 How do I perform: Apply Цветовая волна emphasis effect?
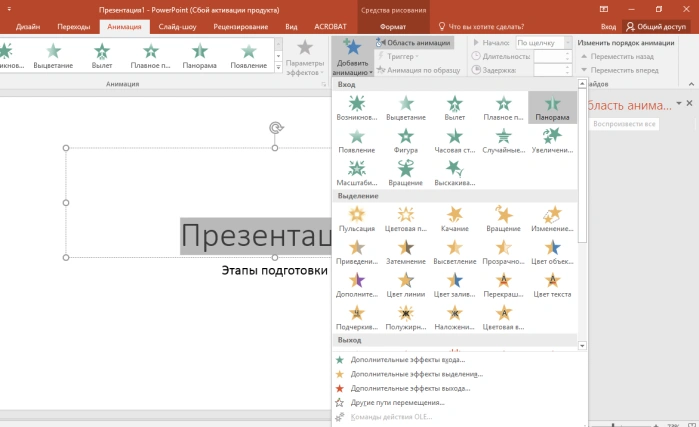(x=503, y=318)
